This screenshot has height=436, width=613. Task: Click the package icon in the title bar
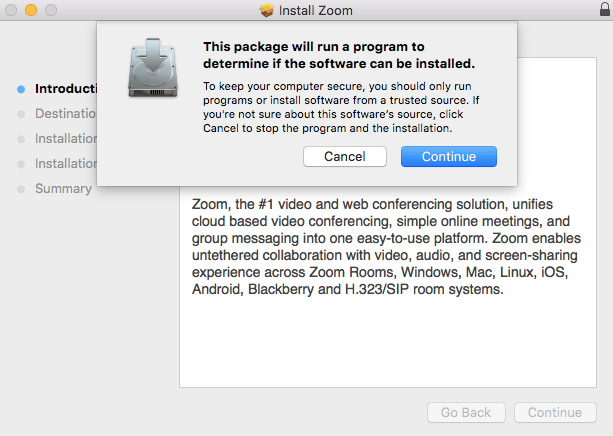(x=266, y=11)
